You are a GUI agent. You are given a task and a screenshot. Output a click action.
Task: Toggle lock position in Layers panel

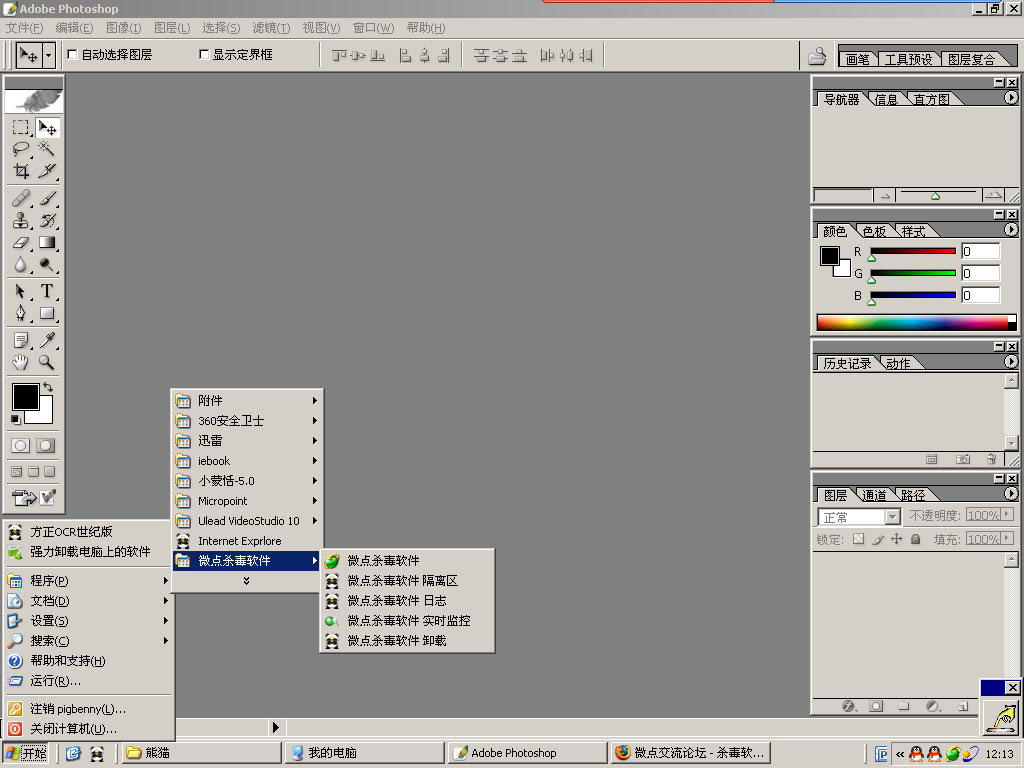897,539
